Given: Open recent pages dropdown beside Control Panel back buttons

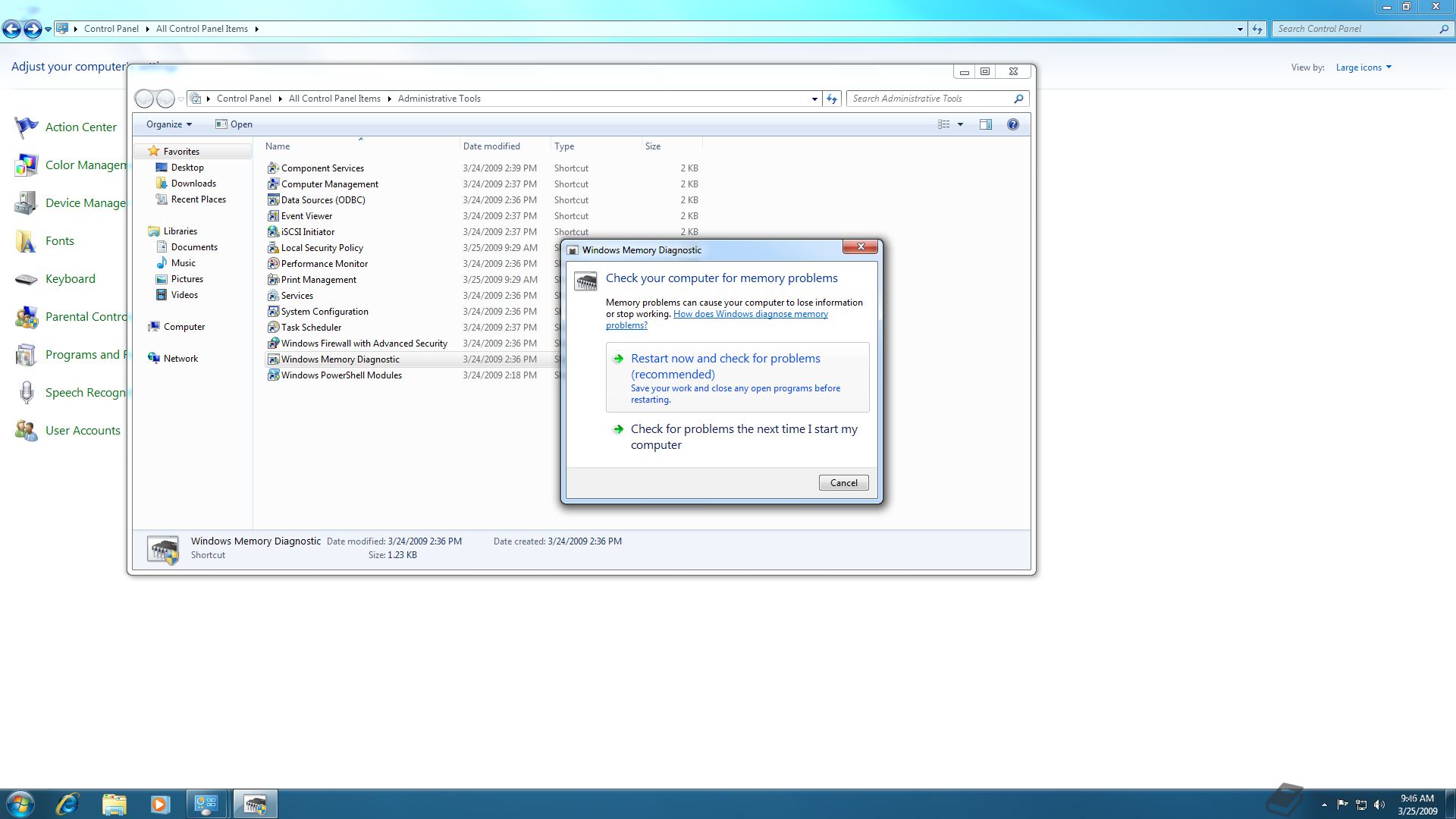Looking at the screenshot, I should pyautogui.click(x=48, y=30).
